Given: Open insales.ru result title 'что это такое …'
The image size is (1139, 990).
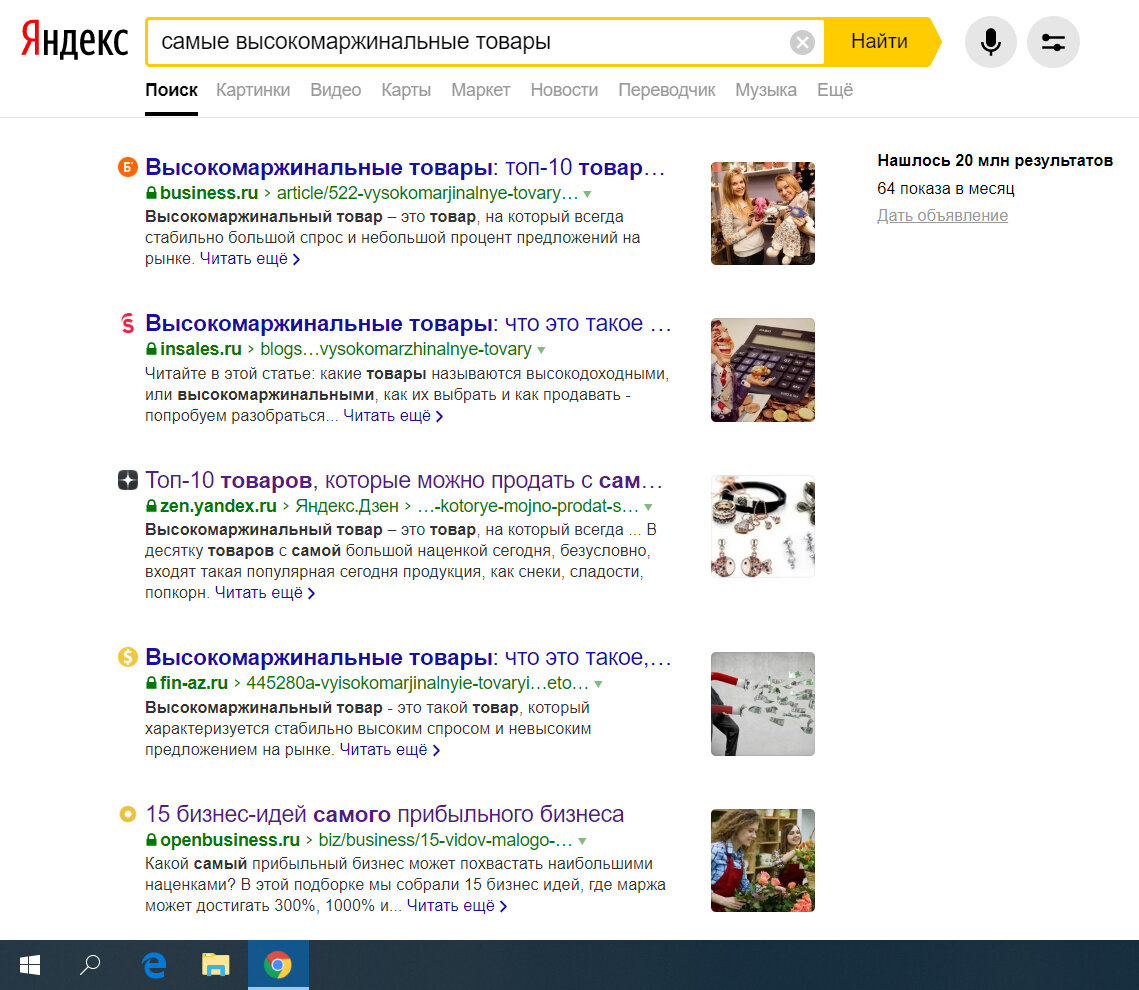Looking at the screenshot, I should tap(408, 323).
